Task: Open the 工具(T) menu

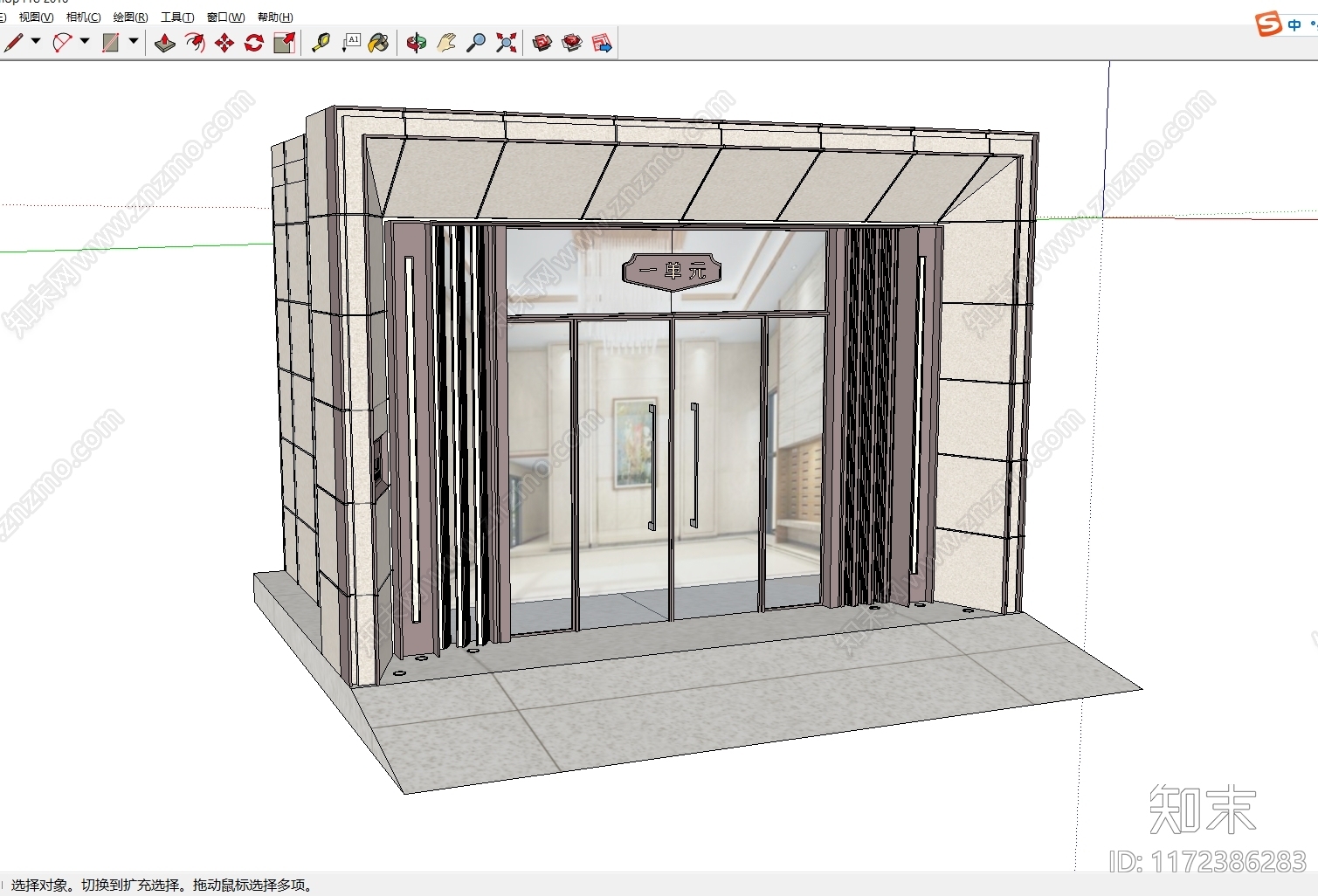Action: pyautogui.click(x=177, y=17)
